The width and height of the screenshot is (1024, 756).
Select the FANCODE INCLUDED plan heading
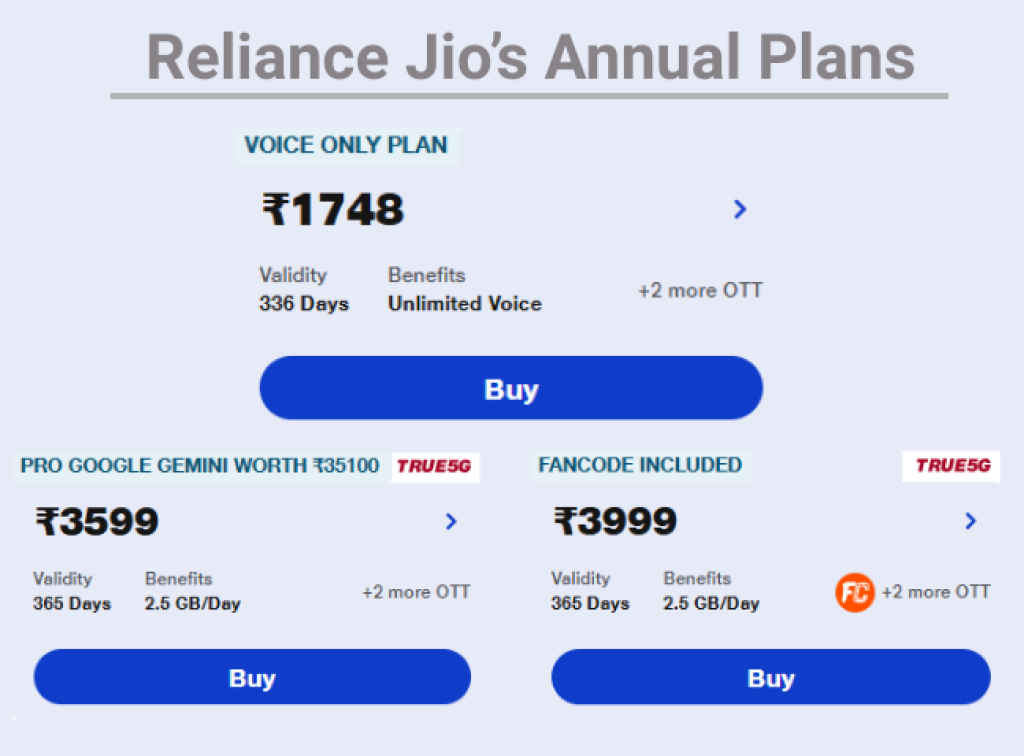click(x=640, y=466)
